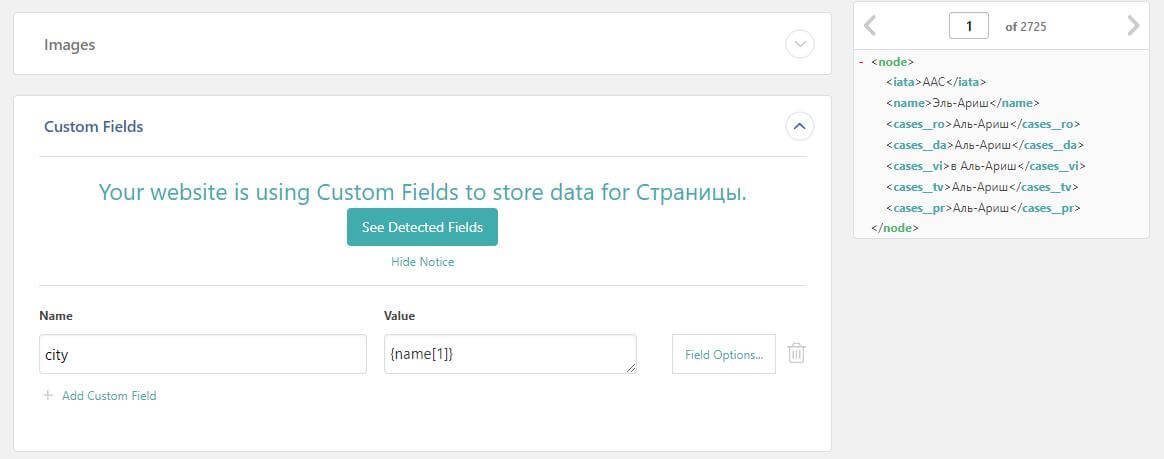Add a new custom field

(108, 396)
